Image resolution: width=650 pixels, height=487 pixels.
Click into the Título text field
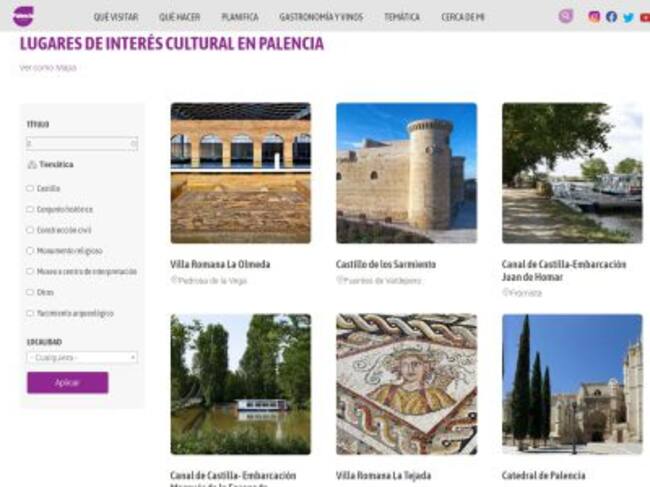coord(82,143)
